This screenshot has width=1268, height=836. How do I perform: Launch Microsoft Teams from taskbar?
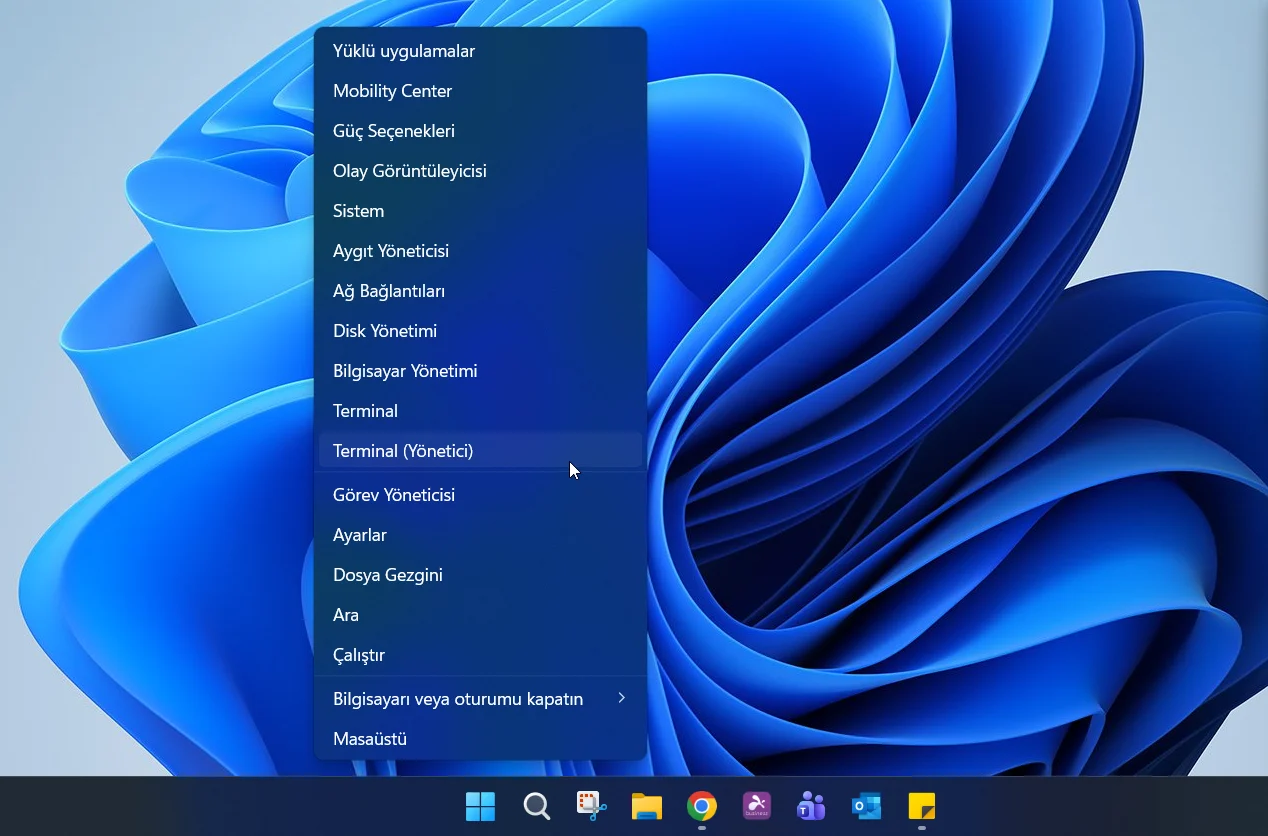(811, 806)
